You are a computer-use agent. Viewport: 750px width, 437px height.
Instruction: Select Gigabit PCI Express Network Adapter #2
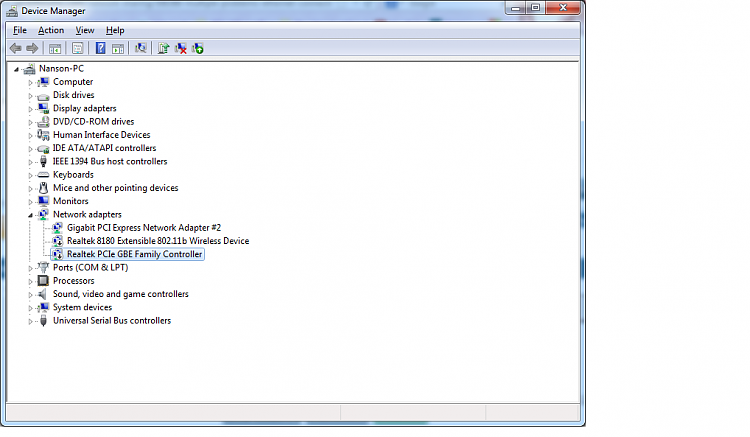pyautogui.click(x=144, y=228)
